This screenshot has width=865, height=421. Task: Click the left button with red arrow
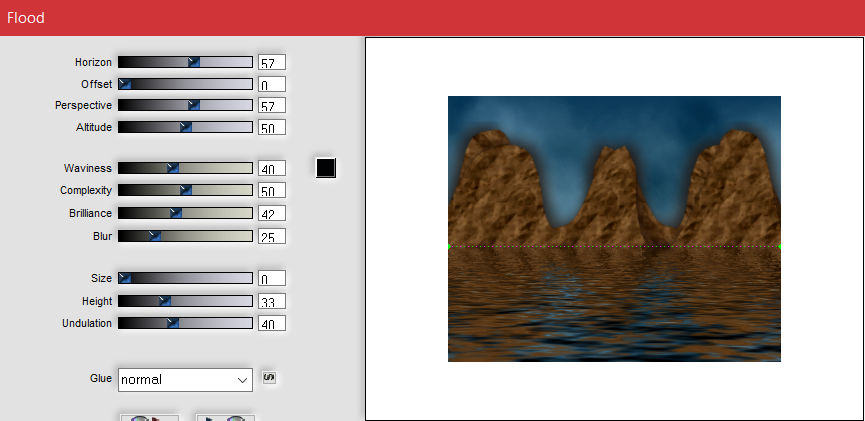pyautogui.click(x=149, y=417)
